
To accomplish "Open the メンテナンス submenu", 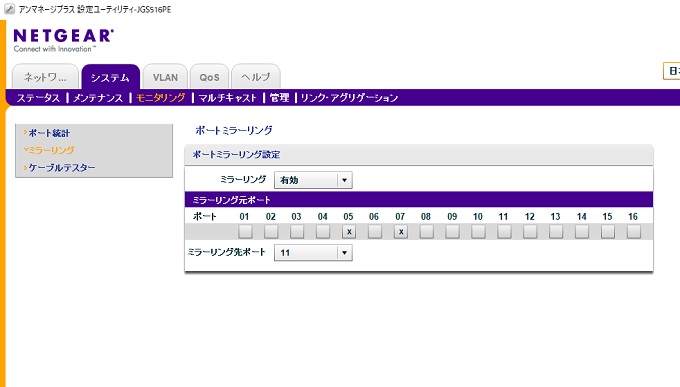I will coord(98,98).
